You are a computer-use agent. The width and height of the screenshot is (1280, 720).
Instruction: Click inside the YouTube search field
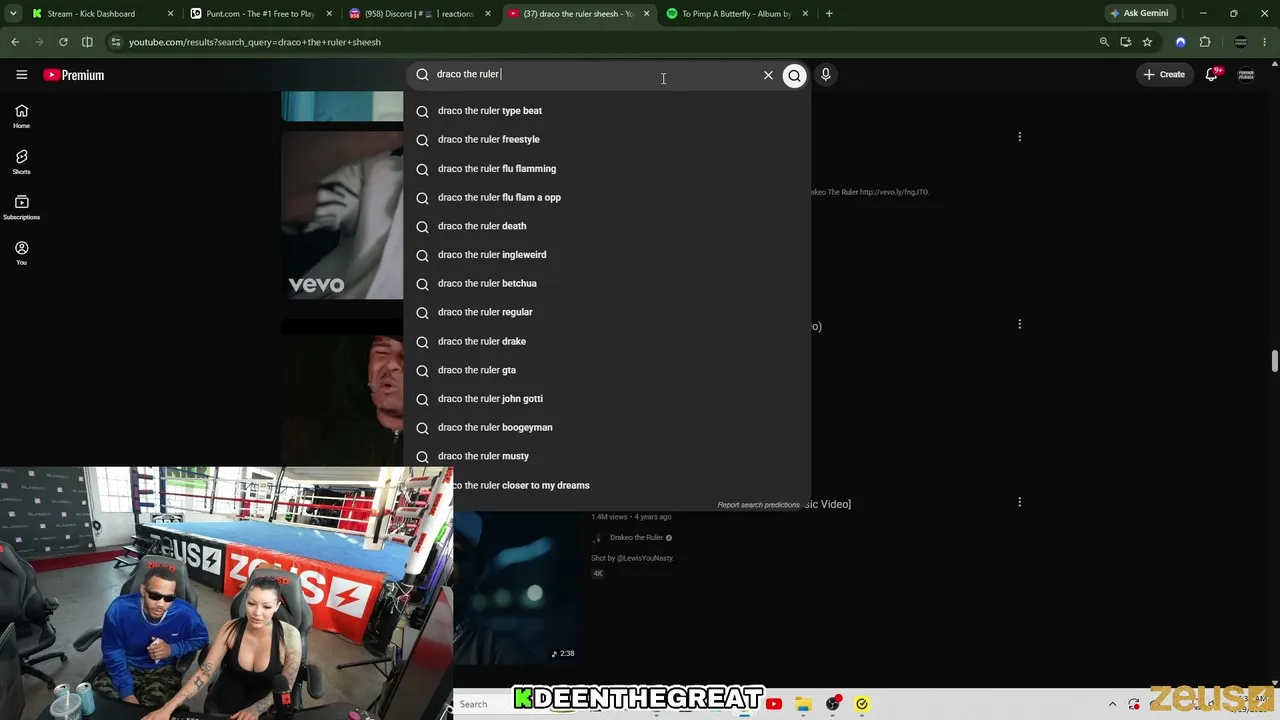(x=595, y=75)
